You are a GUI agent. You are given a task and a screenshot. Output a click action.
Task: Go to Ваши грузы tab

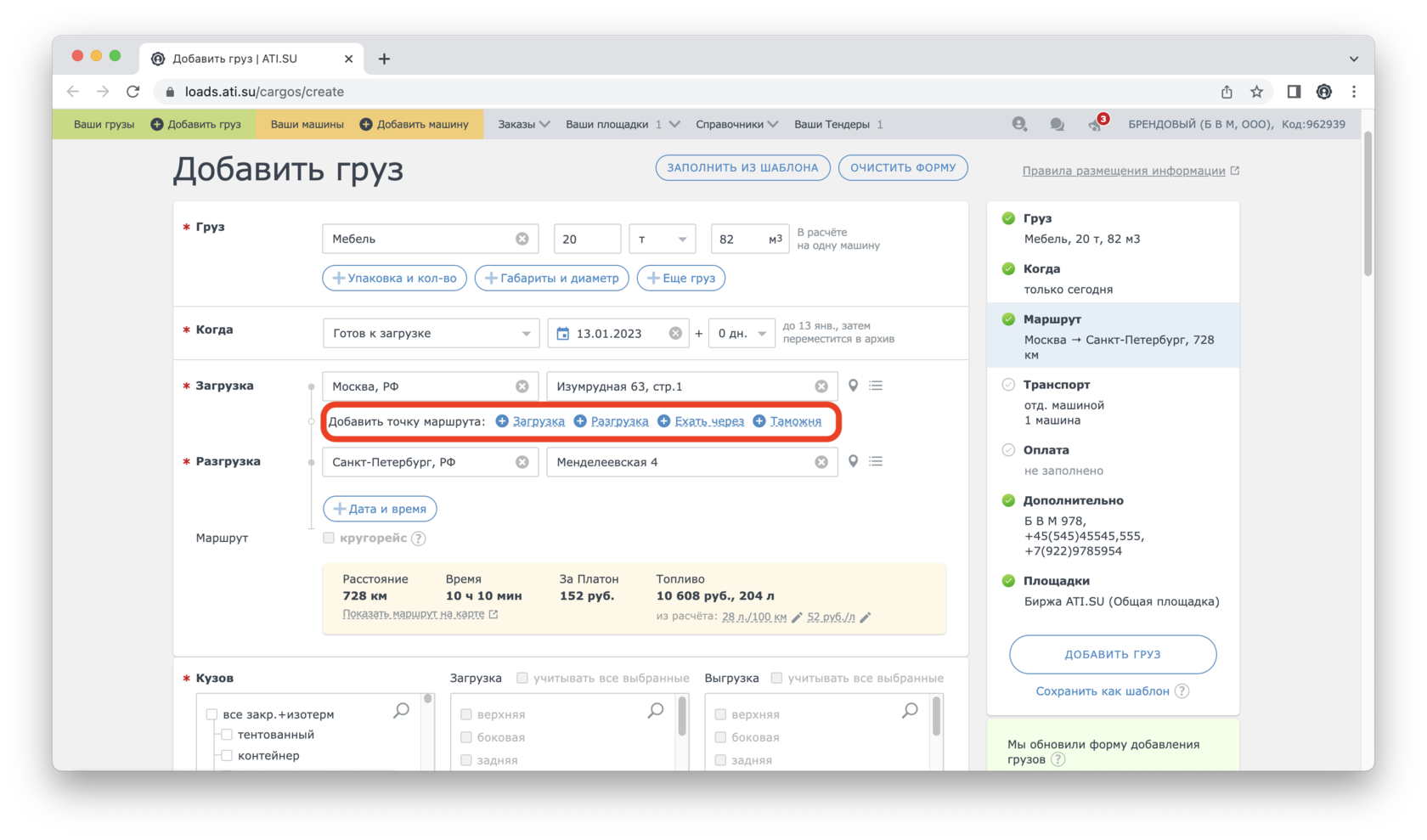(x=104, y=124)
